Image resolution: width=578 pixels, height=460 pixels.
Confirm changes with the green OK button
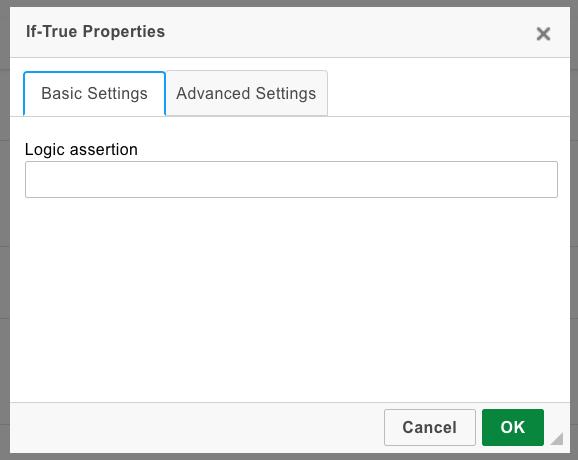pos(513,427)
